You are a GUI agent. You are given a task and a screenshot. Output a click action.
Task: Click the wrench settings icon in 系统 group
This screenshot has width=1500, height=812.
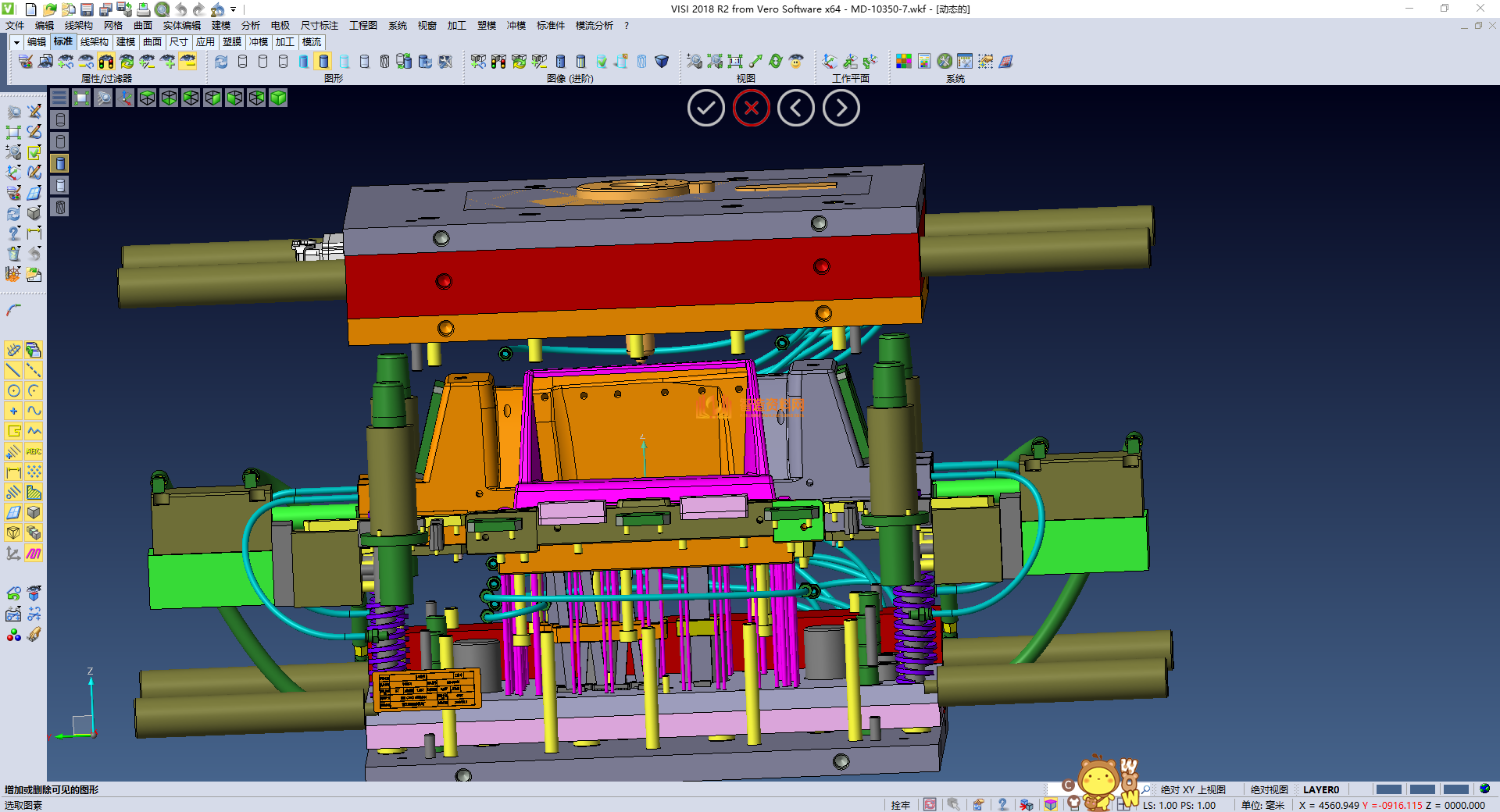[x=945, y=62]
